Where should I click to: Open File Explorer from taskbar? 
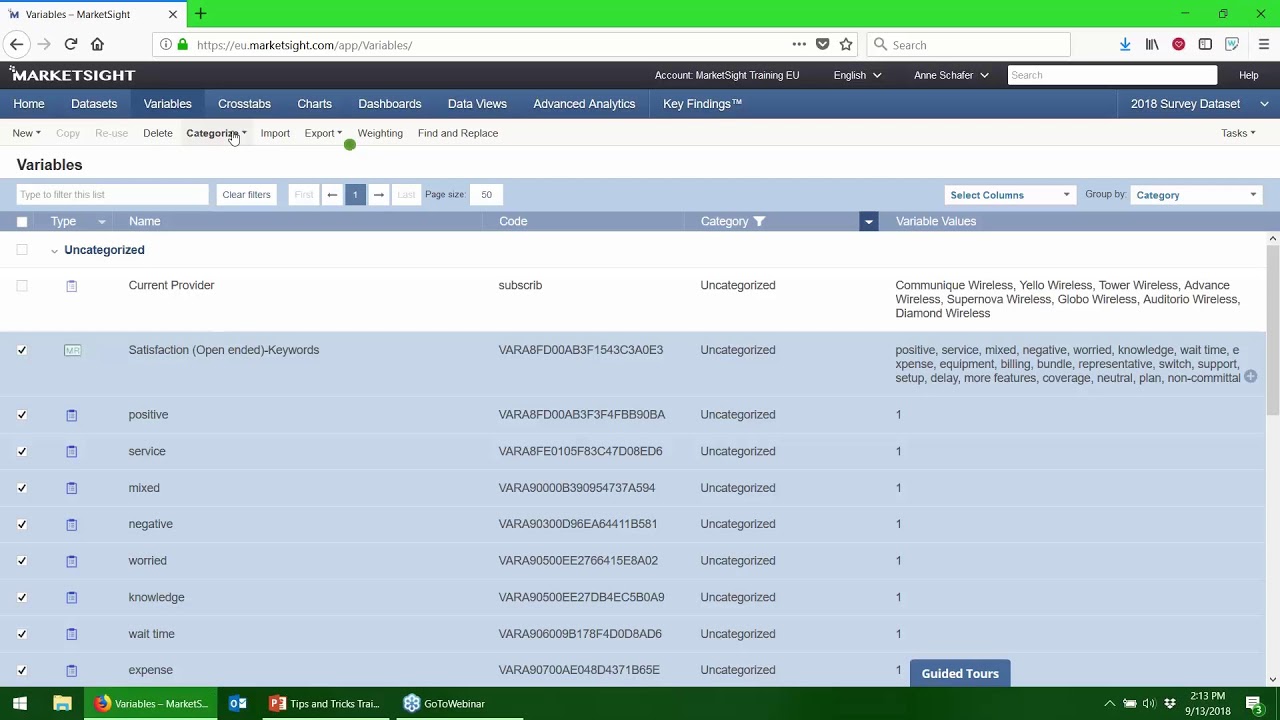[62, 704]
